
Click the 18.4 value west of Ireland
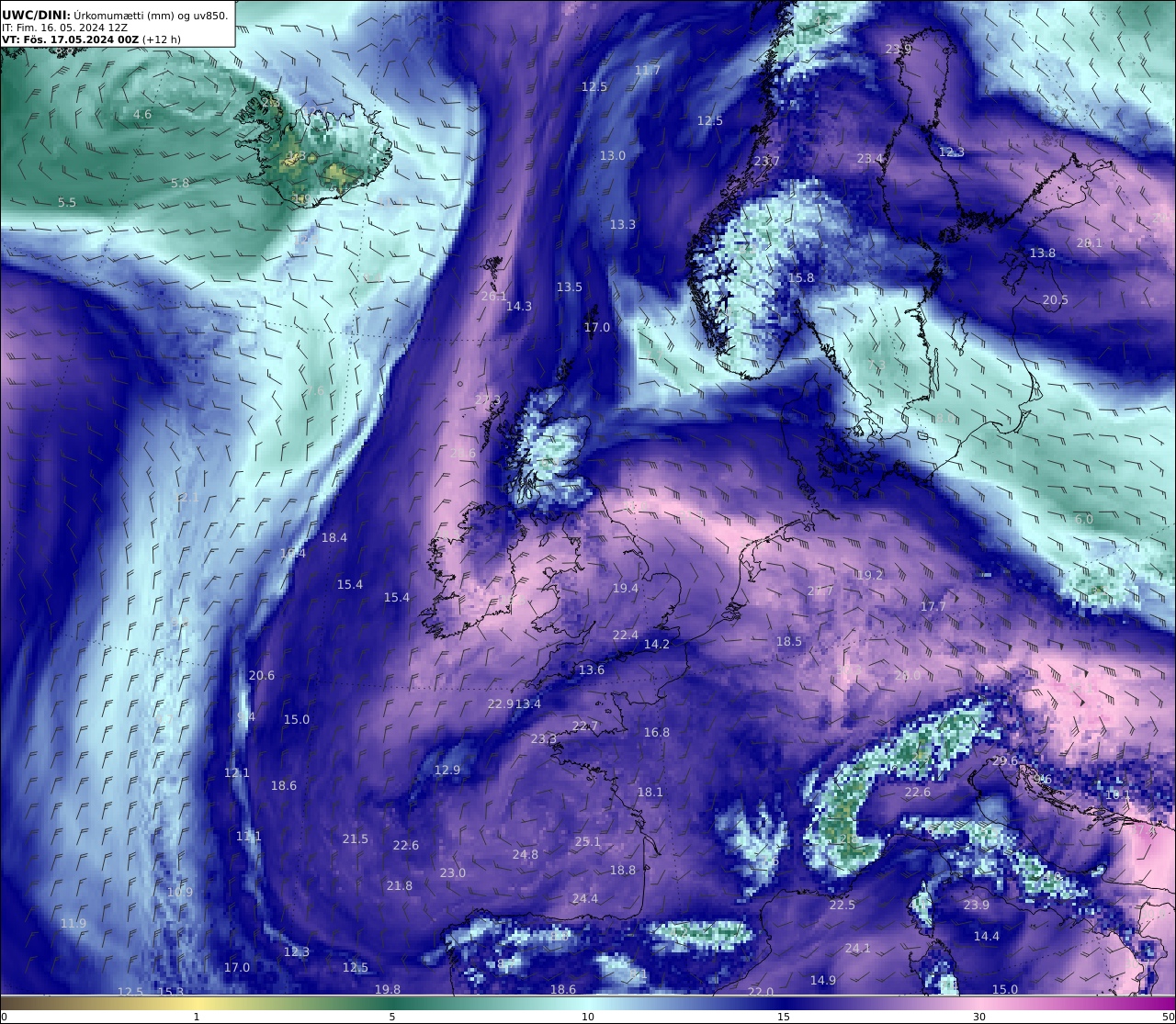(334, 538)
